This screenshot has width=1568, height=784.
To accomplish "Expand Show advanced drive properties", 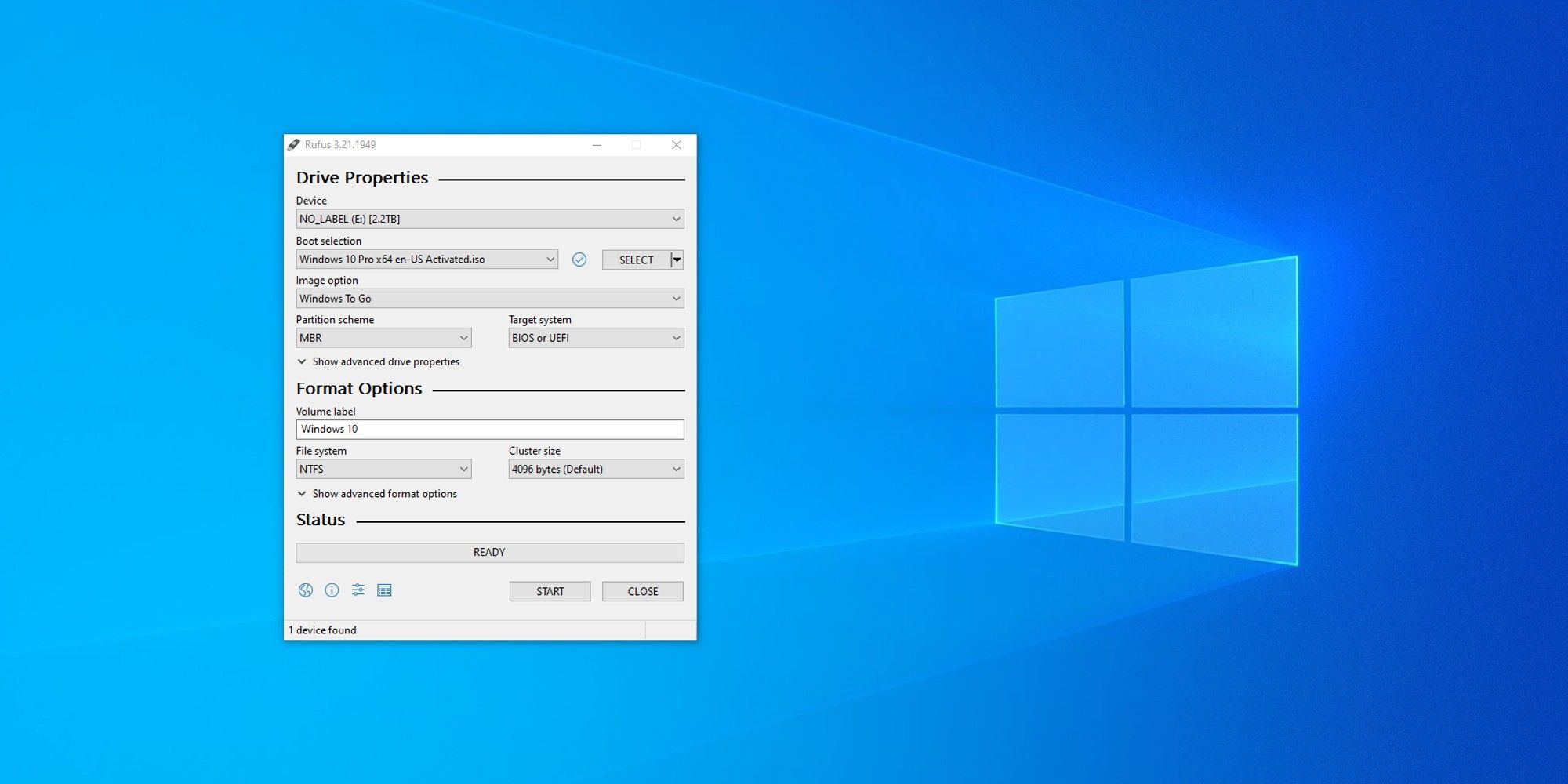I will pos(379,361).
